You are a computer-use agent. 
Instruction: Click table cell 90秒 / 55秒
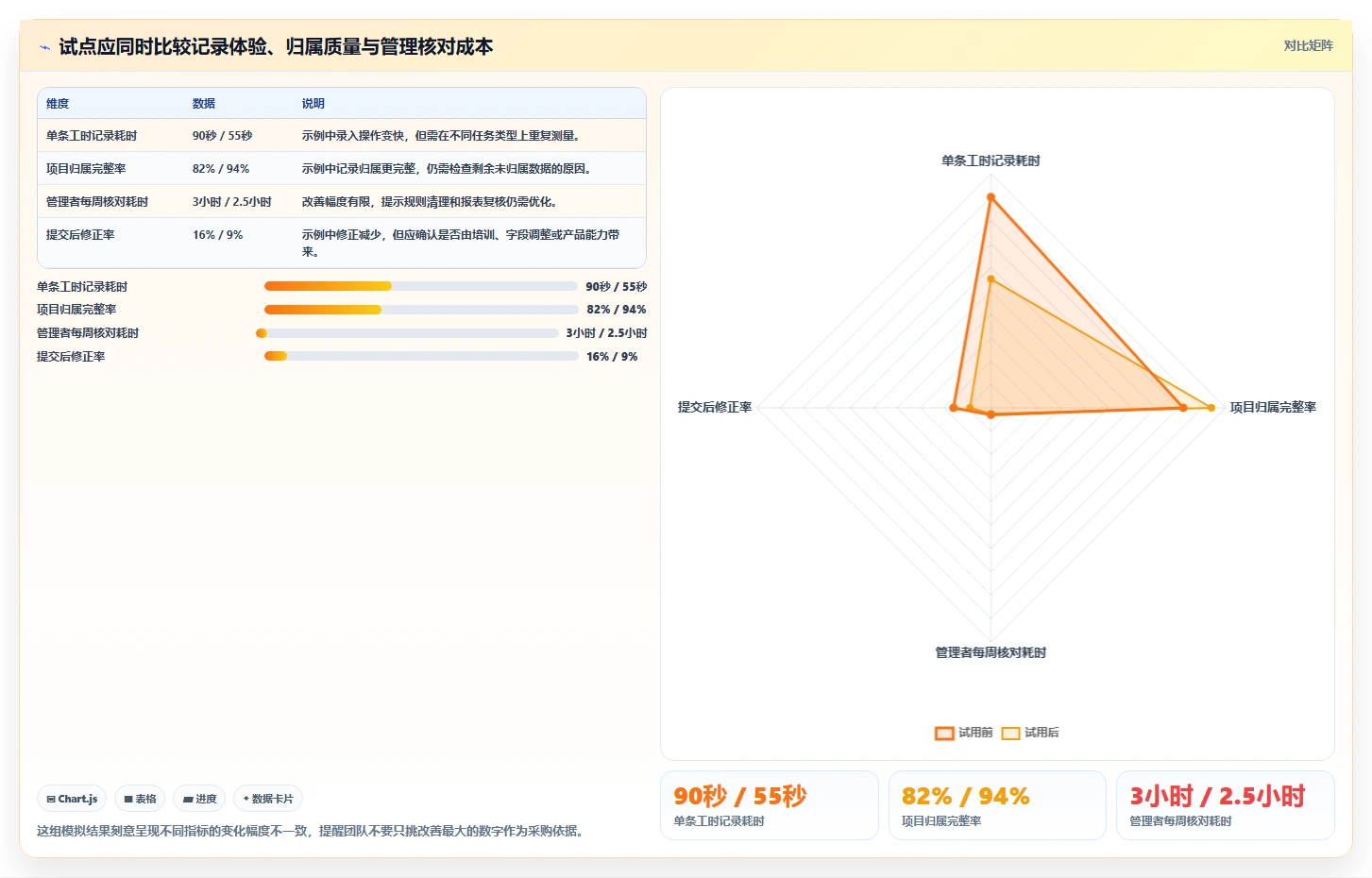(x=223, y=136)
